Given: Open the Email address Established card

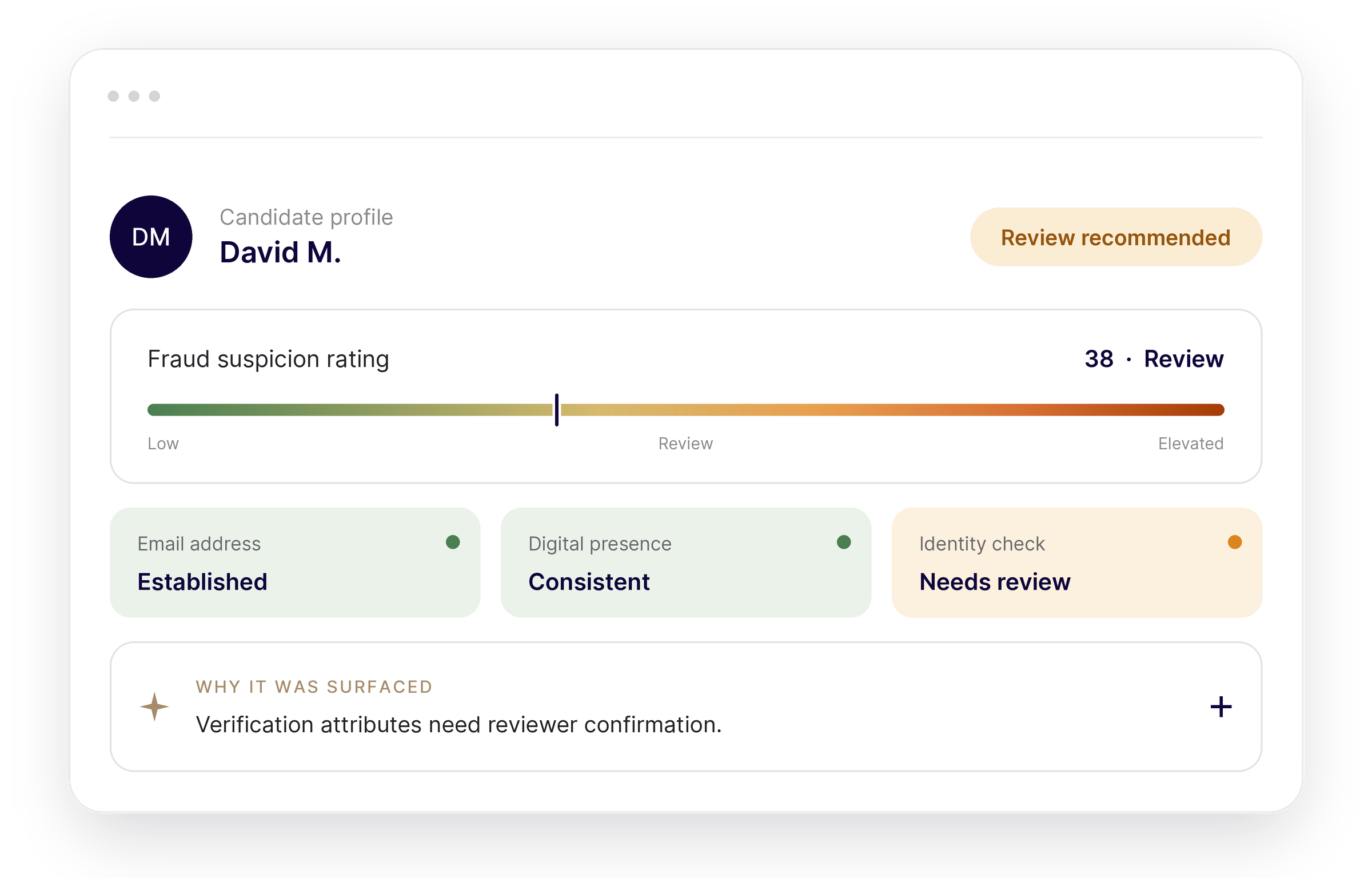Looking at the screenshot, I should click(295, 562).
